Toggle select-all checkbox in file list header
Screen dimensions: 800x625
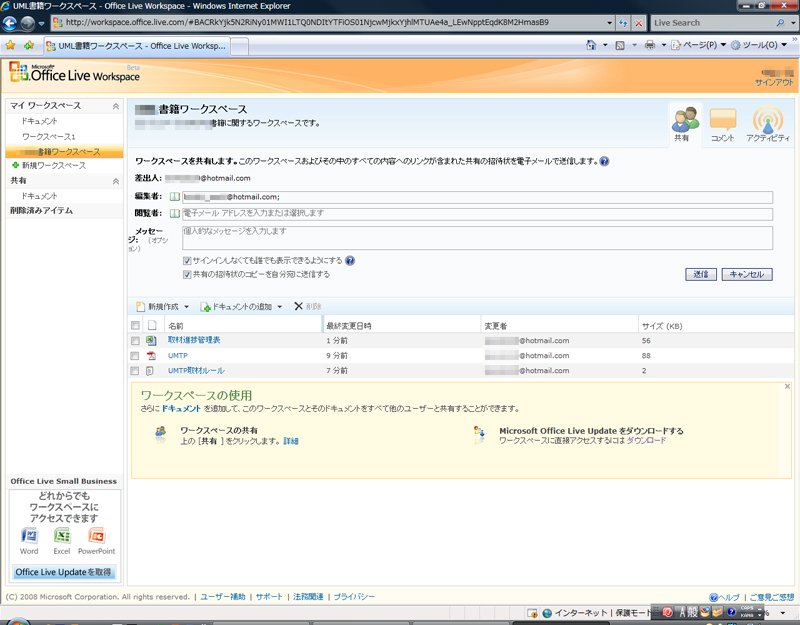point(135,326)
